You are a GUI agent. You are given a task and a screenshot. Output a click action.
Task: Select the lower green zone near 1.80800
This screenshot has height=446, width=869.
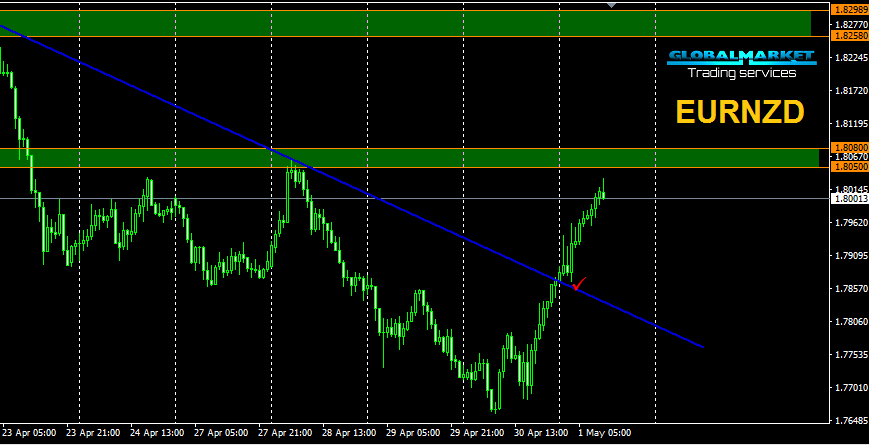409,158
